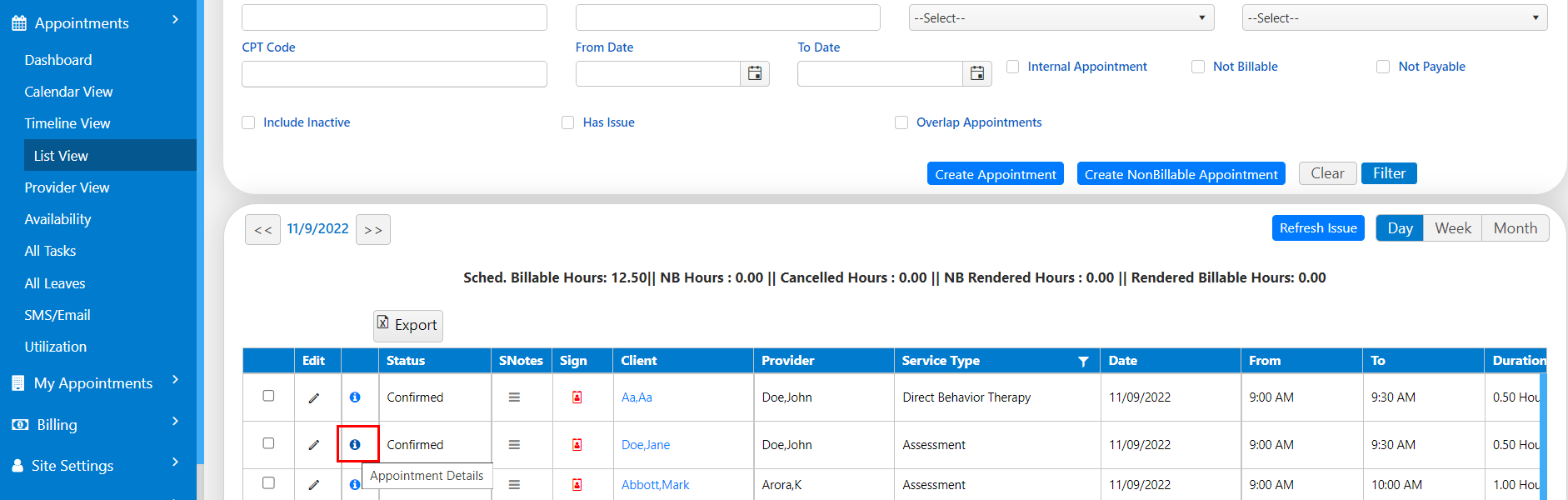Switch to Day view tab

(x=1400, y=228)
